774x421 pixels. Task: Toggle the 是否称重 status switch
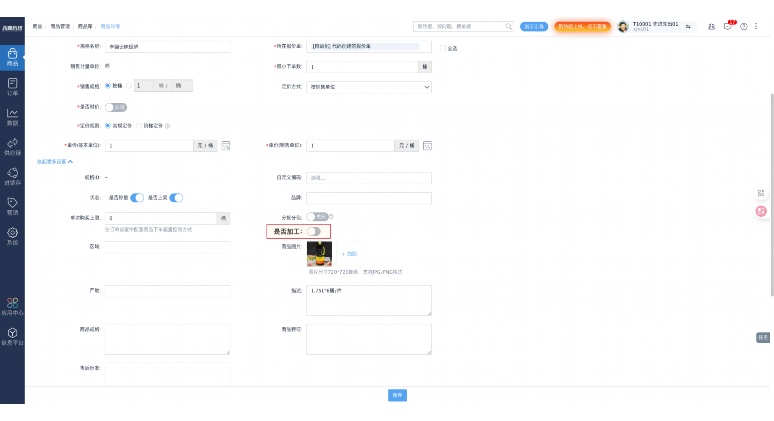137,198
